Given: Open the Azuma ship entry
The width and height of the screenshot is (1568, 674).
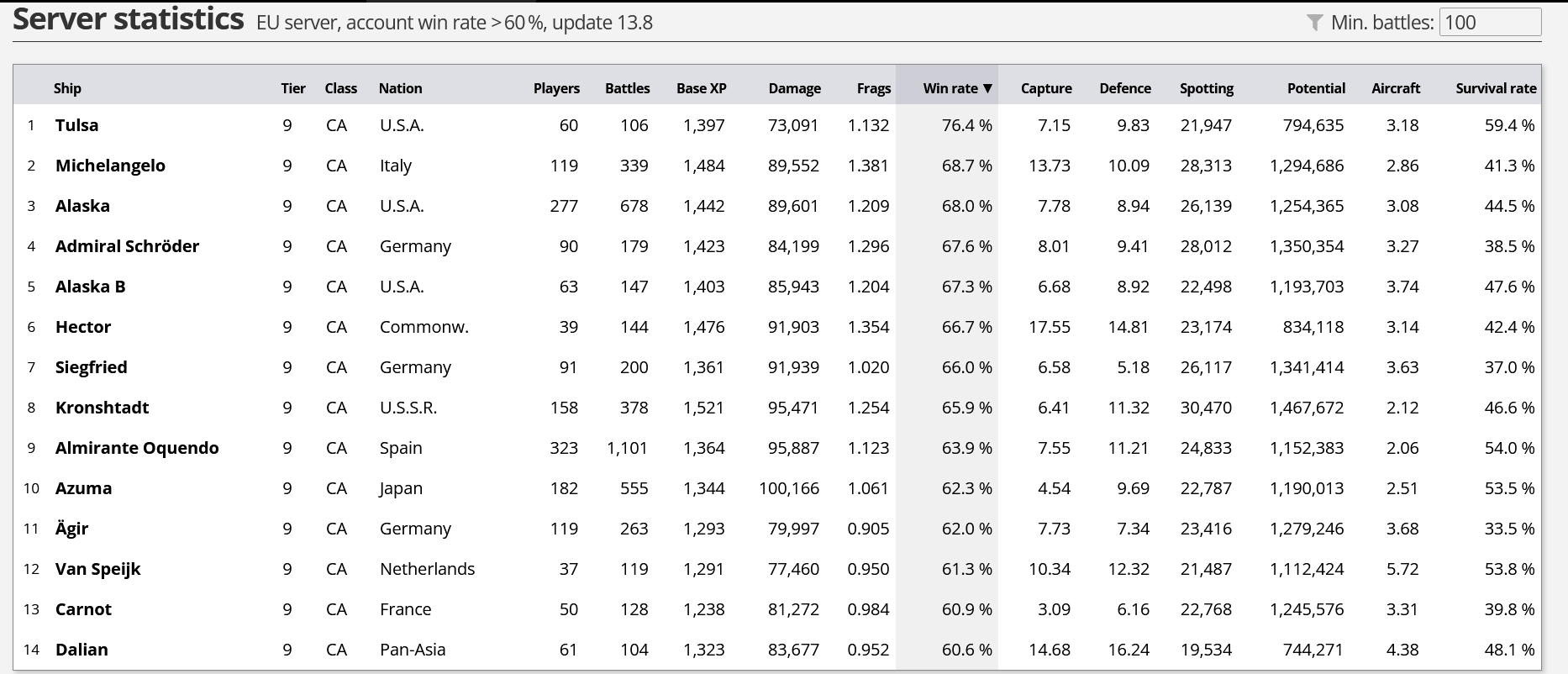Looking at the screenshot, I should (83, 488).
